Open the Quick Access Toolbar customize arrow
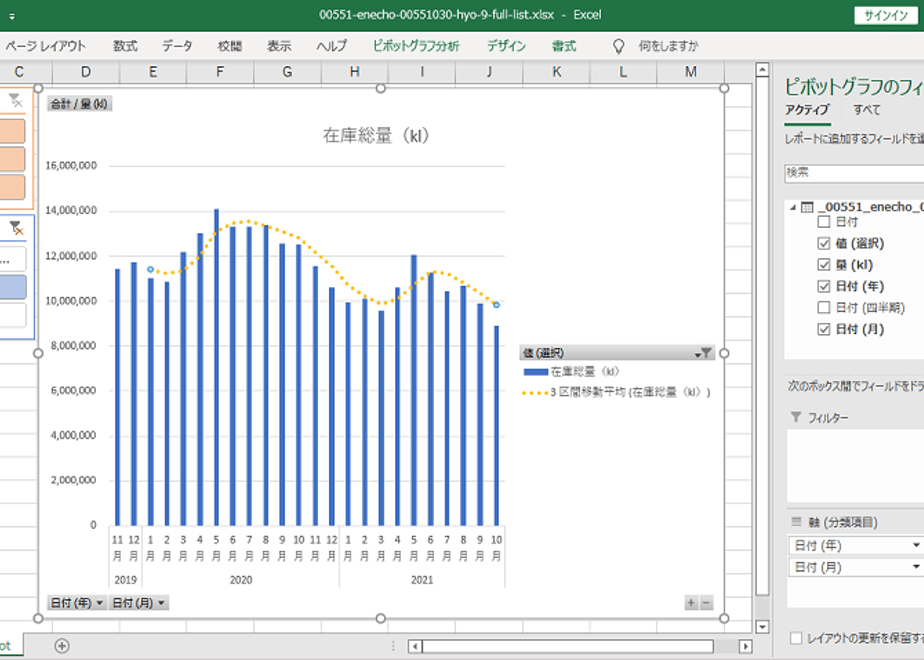Viewport: 924px width, 660px height. (x=12, y=16)
